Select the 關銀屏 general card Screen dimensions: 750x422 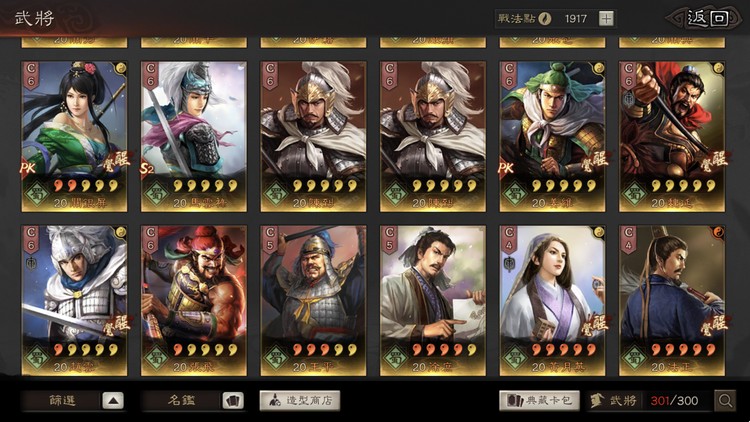[x=74, y=136]
